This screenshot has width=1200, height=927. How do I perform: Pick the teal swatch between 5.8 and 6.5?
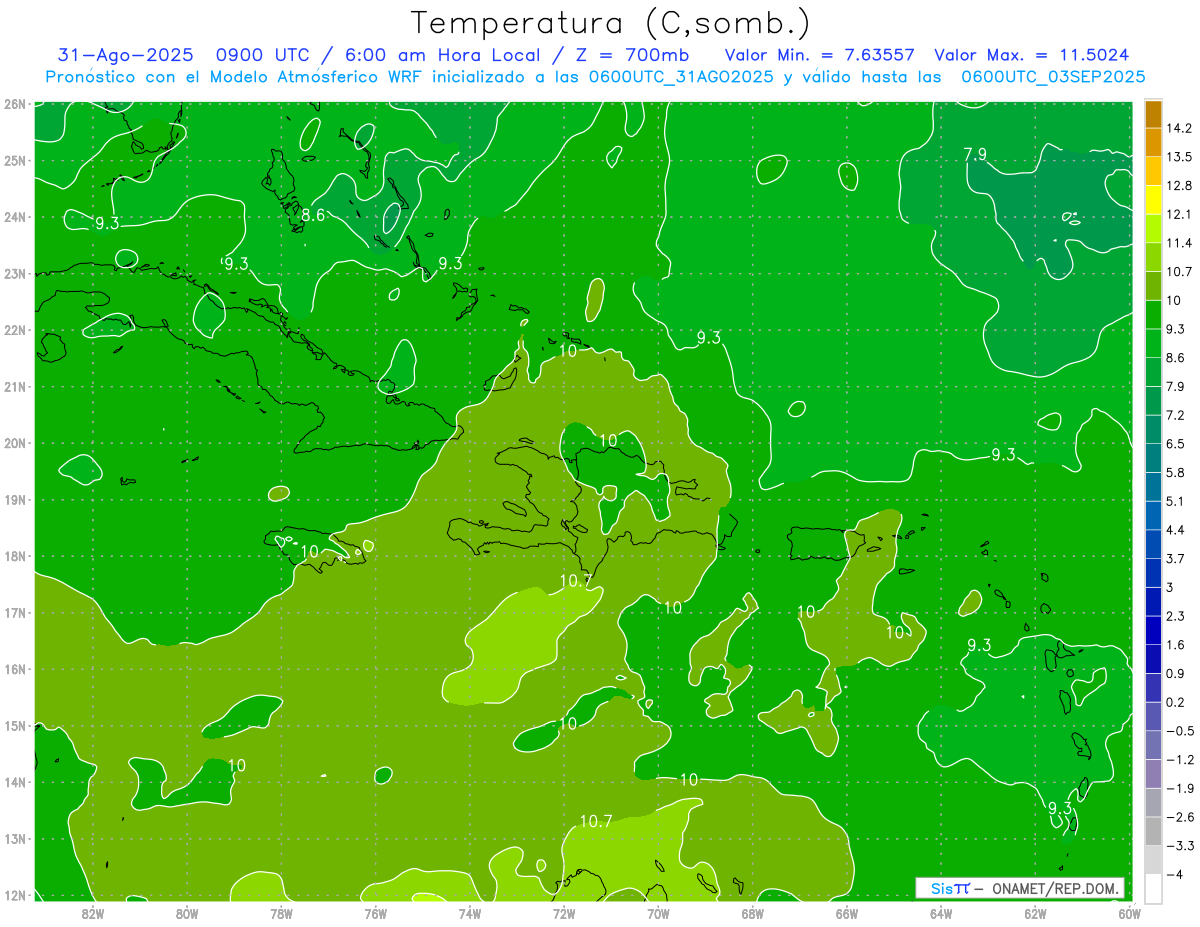click(x=1153, y=458)
